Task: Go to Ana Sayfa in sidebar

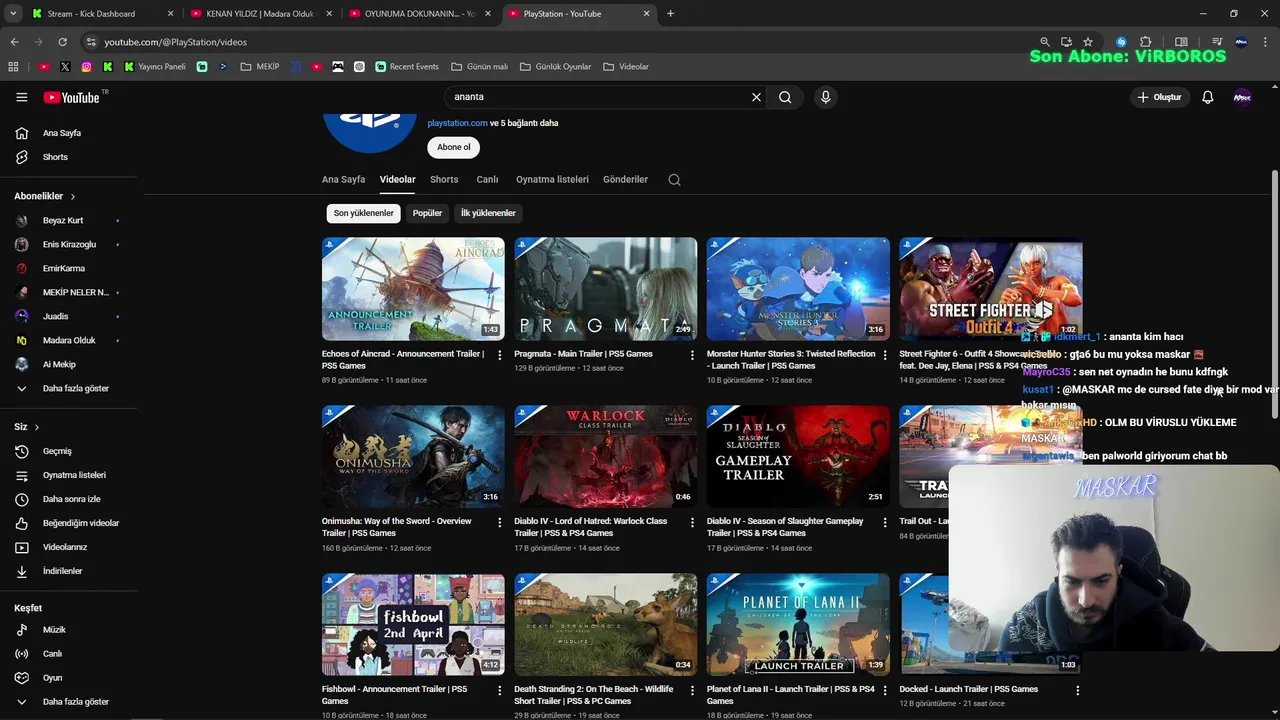Action: coord(62,133)
